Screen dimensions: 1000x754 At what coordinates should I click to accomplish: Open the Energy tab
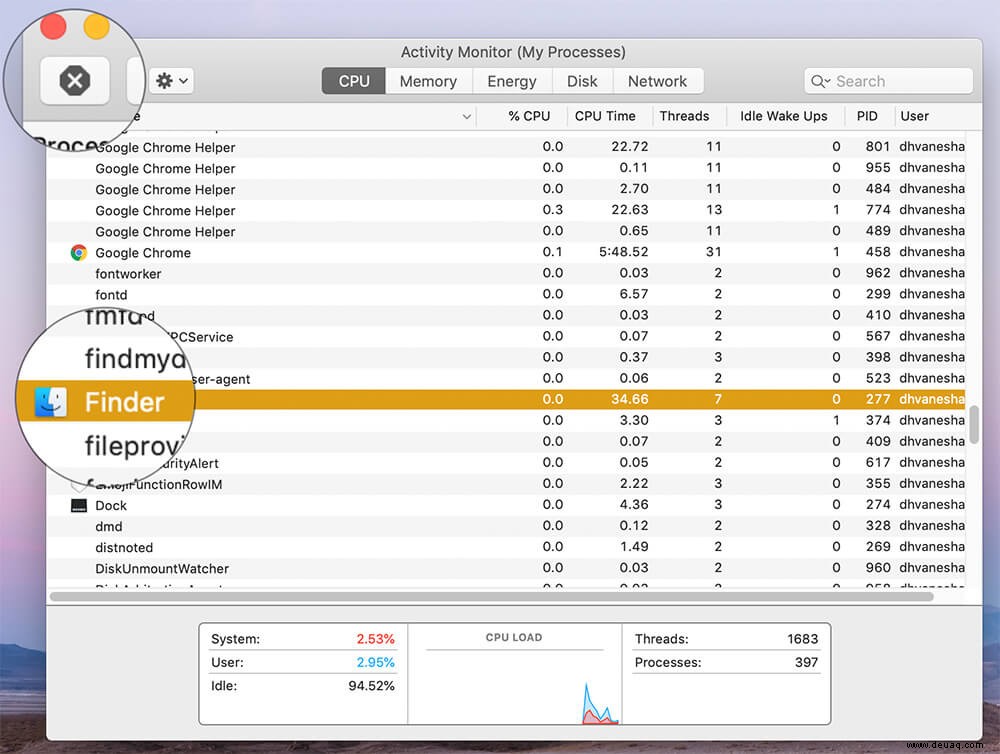(512, 81)
